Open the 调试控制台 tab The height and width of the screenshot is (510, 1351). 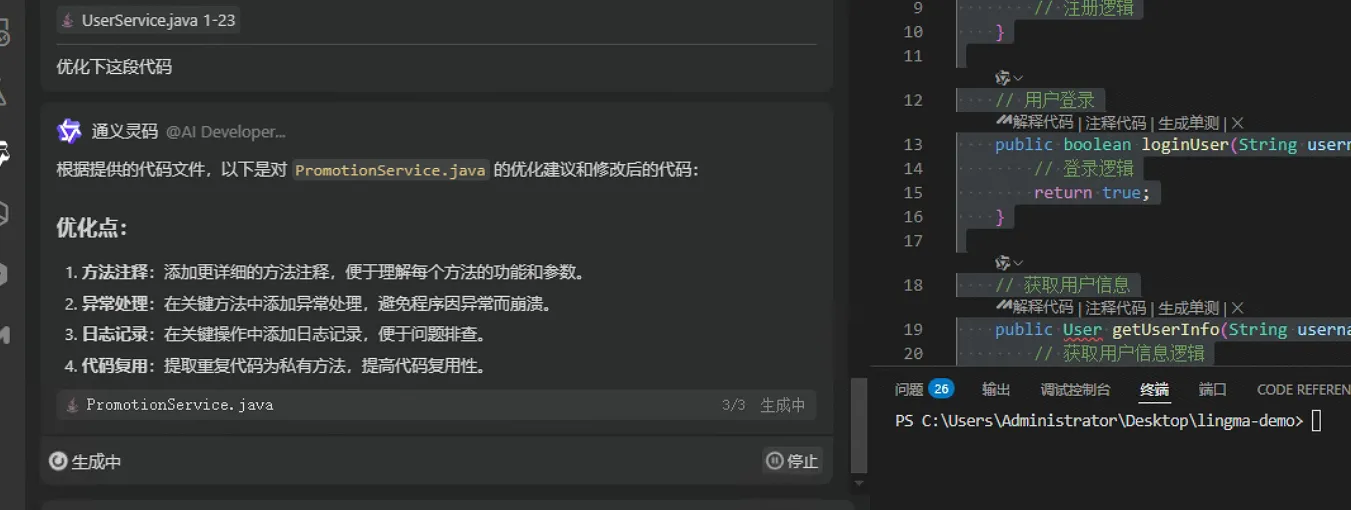pos(1075,389)
